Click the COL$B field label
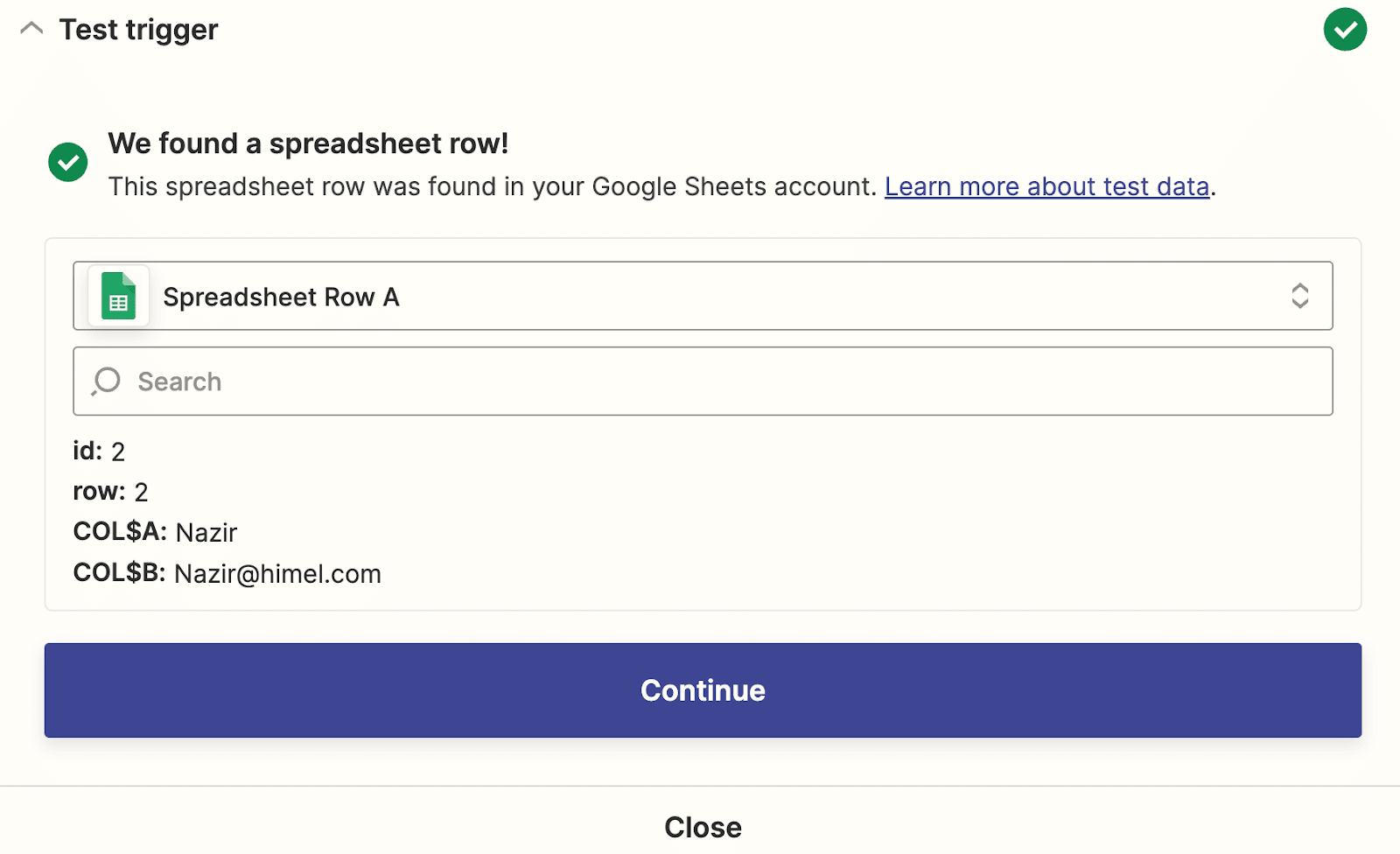This screenshot has height=854, width=1400. coord(118,573)
